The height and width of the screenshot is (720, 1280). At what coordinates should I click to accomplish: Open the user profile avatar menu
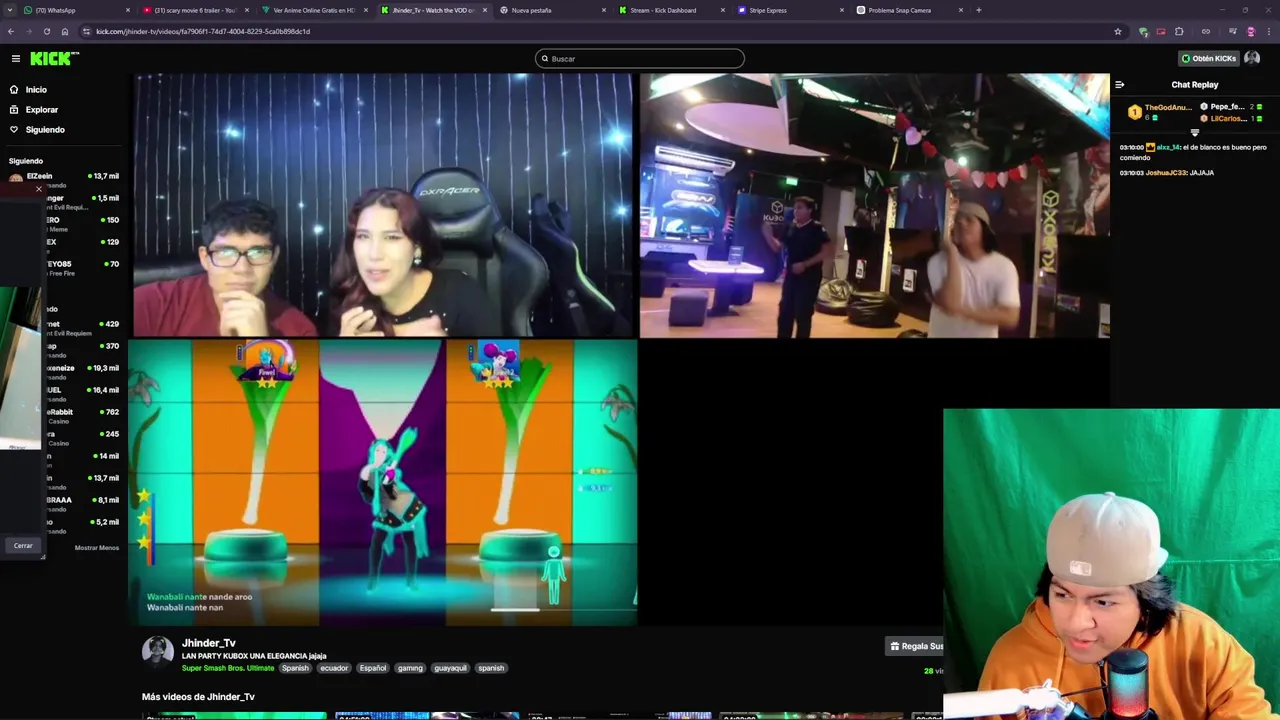(x=1252, y=59)
